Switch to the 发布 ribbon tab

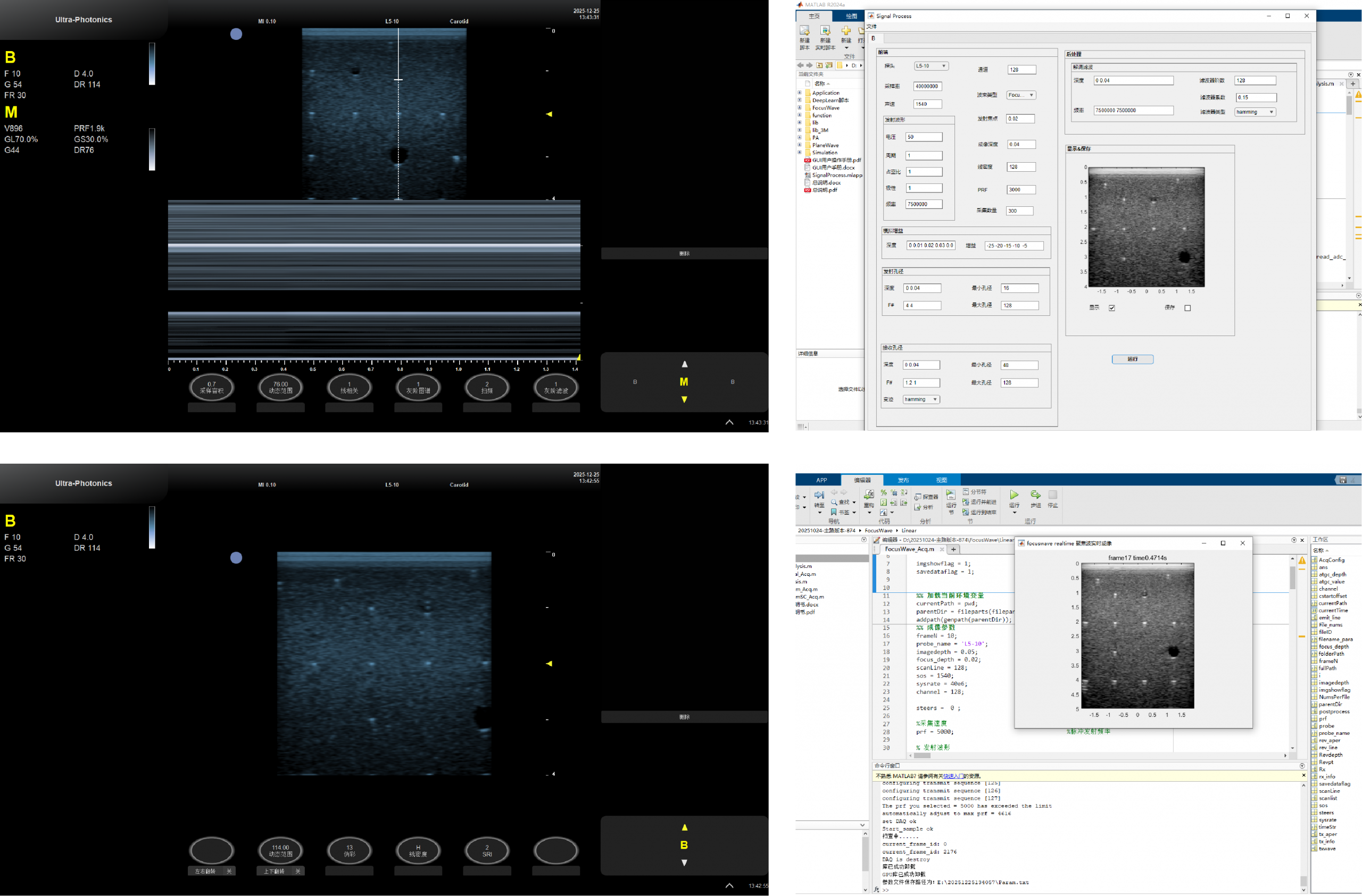903,480
